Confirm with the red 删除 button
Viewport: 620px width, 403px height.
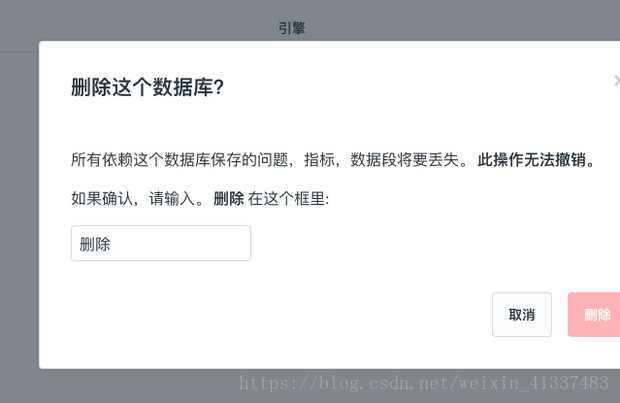[x=594, y=315]
